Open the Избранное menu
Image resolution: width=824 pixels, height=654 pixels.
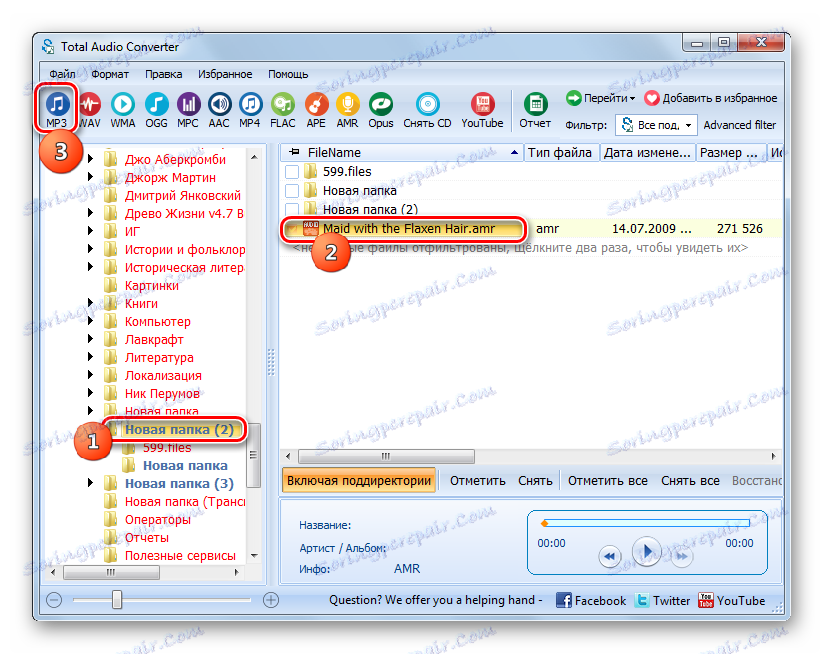[225, 74]
